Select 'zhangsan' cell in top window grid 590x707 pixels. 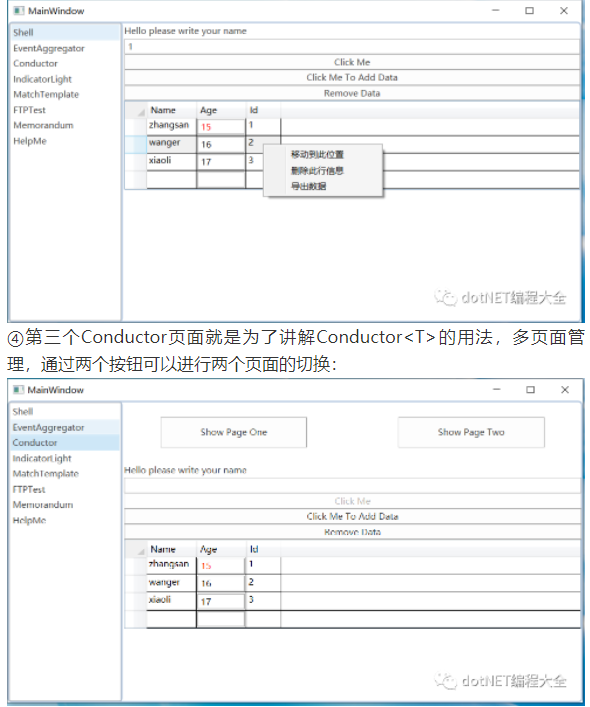click(x=171, y=126)
